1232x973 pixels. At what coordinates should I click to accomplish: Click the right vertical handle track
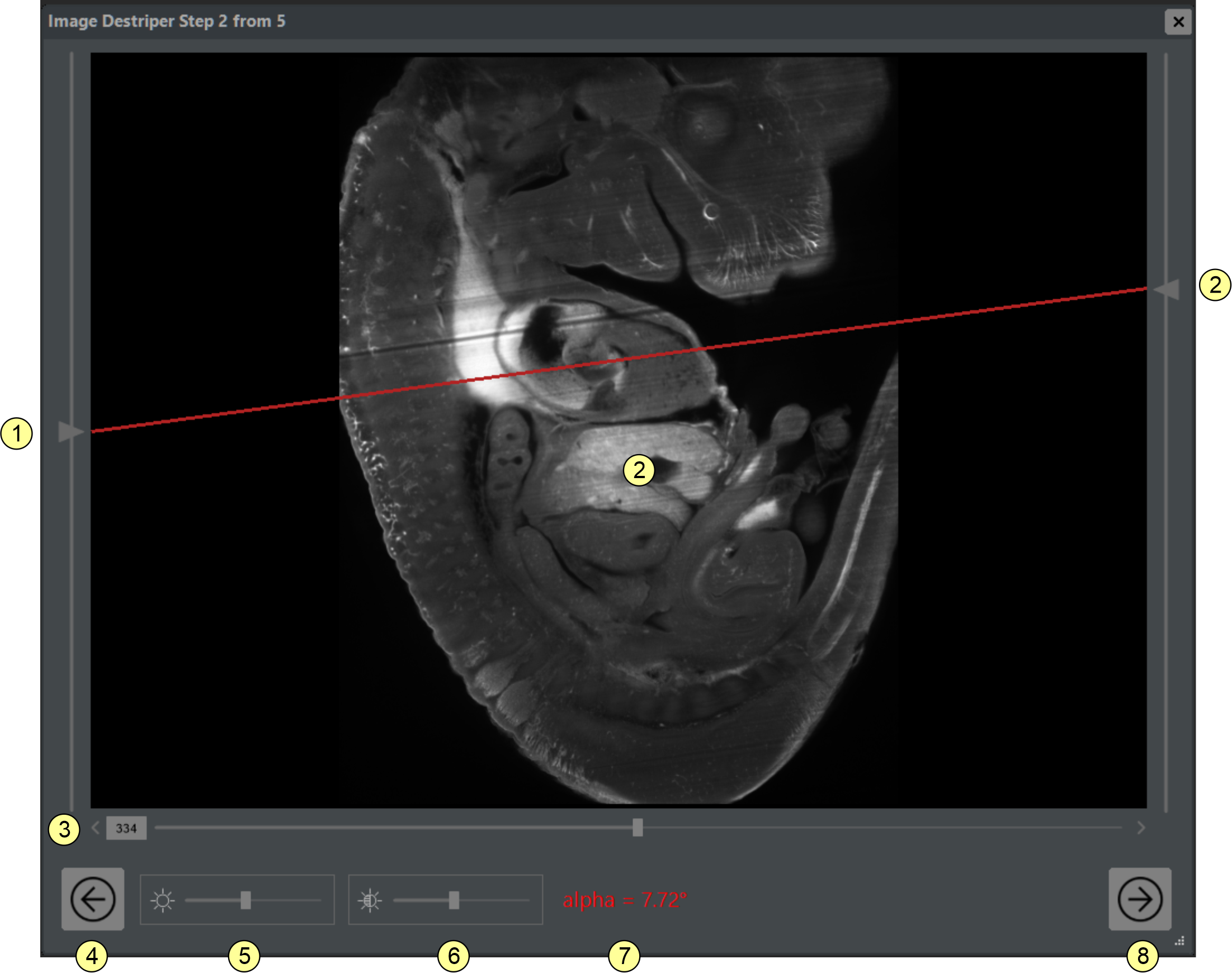[1166, 513]
